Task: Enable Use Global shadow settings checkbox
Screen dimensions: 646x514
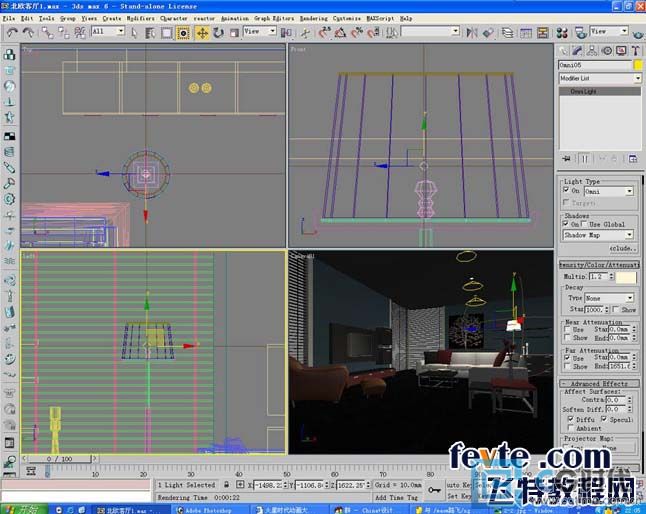Action: click(584, 224)
